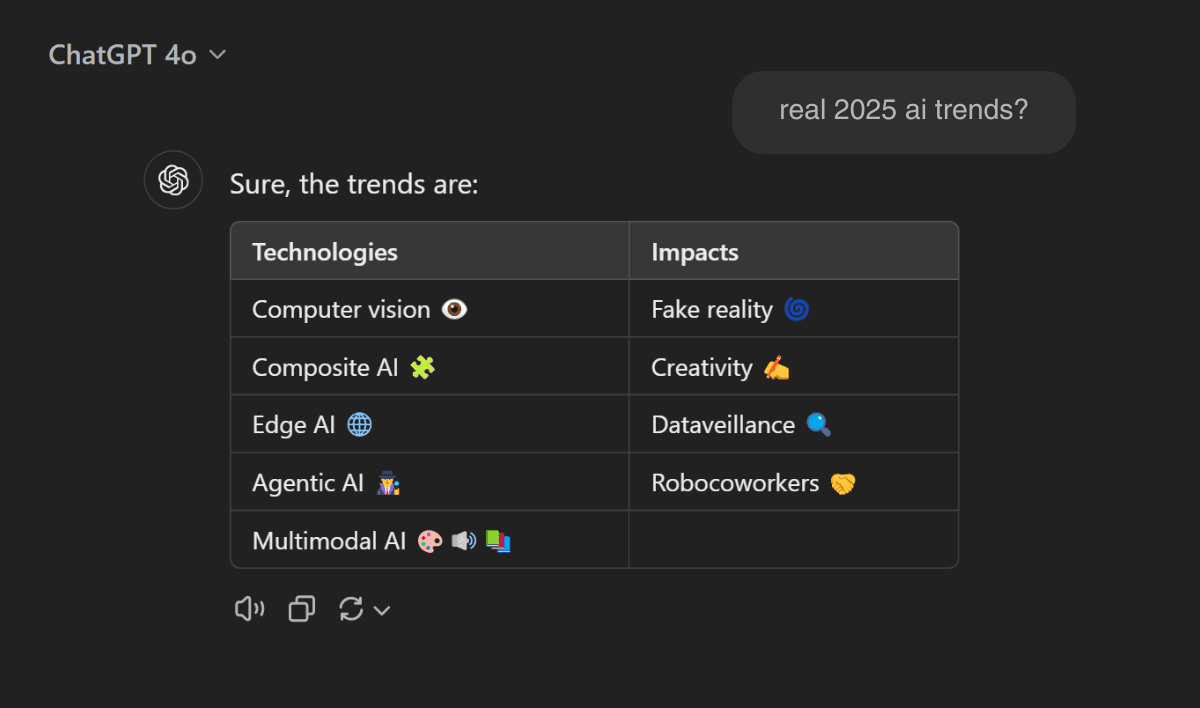Click the Technologies column header
The height and width of the screenshot is (708, 1200).
pyautogui.click(x=325, y=252)
